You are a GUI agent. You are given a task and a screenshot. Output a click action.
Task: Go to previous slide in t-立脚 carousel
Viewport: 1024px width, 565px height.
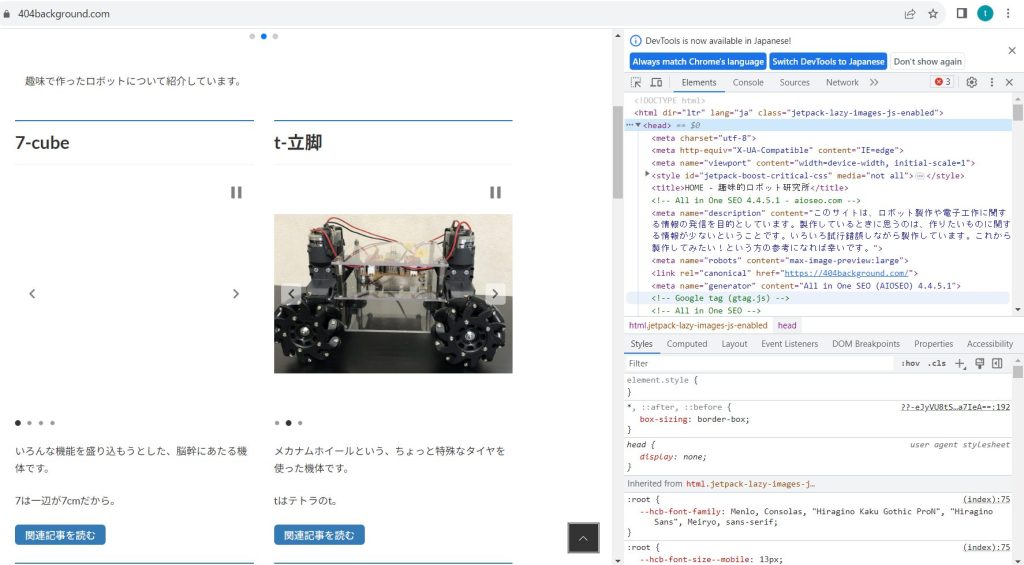(x=291, y=294)
